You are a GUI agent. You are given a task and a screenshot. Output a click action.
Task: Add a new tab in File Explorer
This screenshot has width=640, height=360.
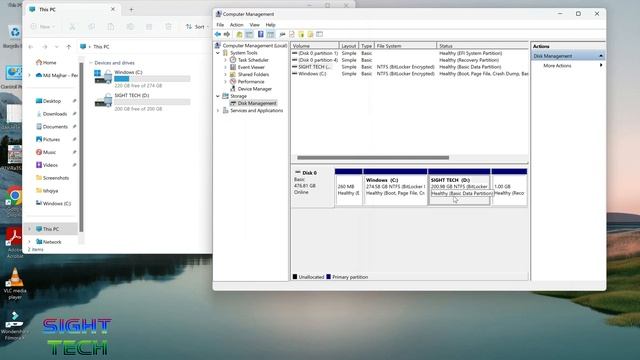[x=131, y=9]
